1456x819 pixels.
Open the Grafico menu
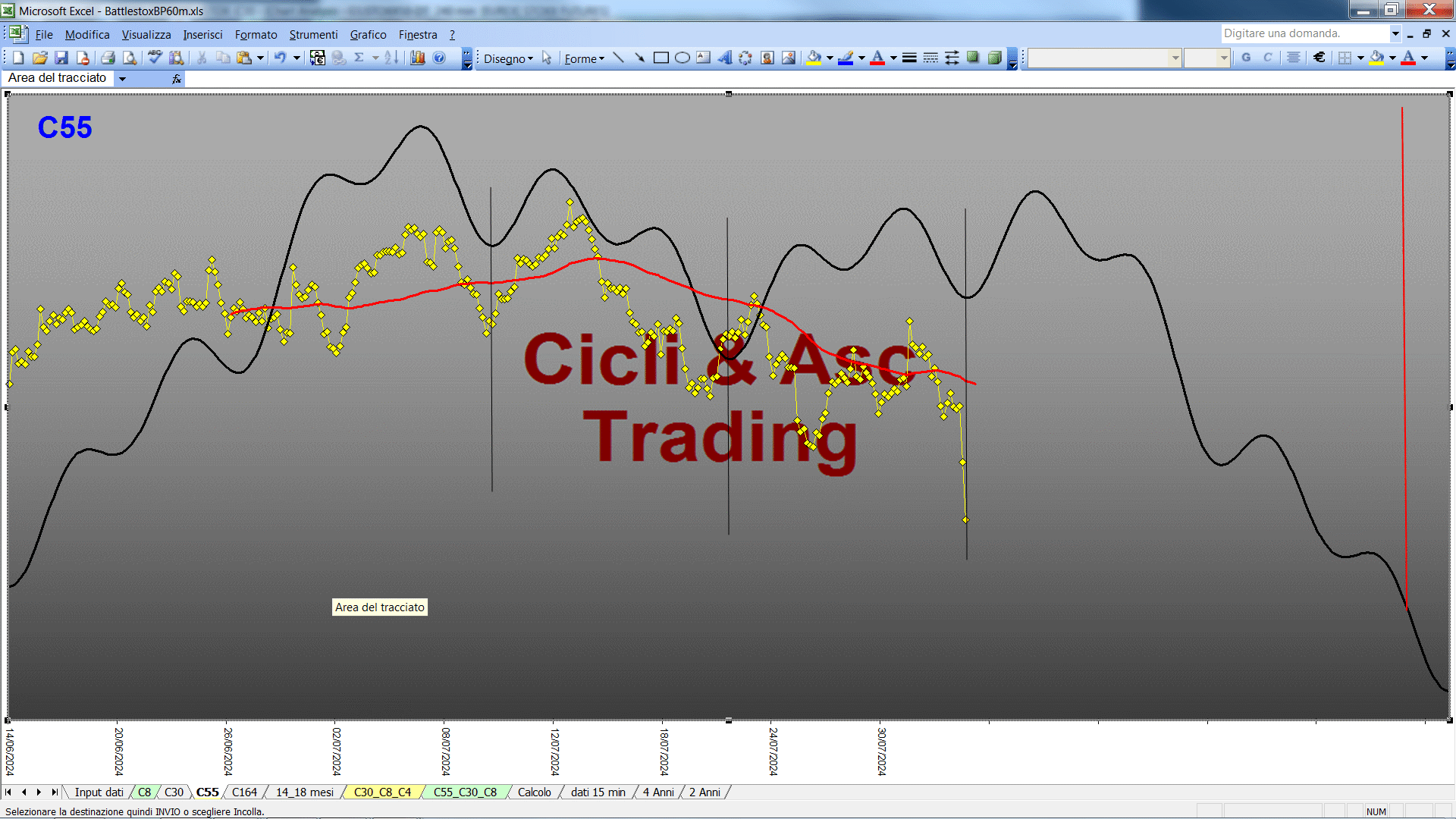click(x=368, y=34)
